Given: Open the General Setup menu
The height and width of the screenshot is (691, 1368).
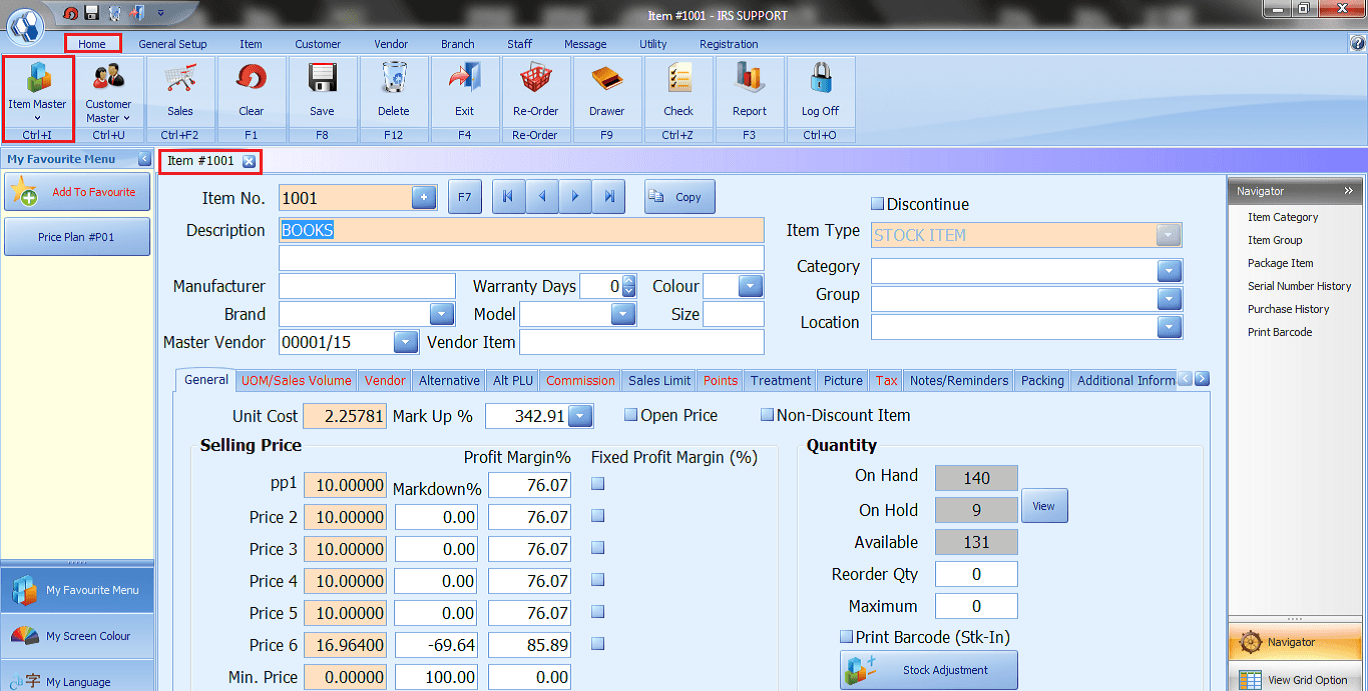Looking at the screenshot, I should (x=173, y=44).
